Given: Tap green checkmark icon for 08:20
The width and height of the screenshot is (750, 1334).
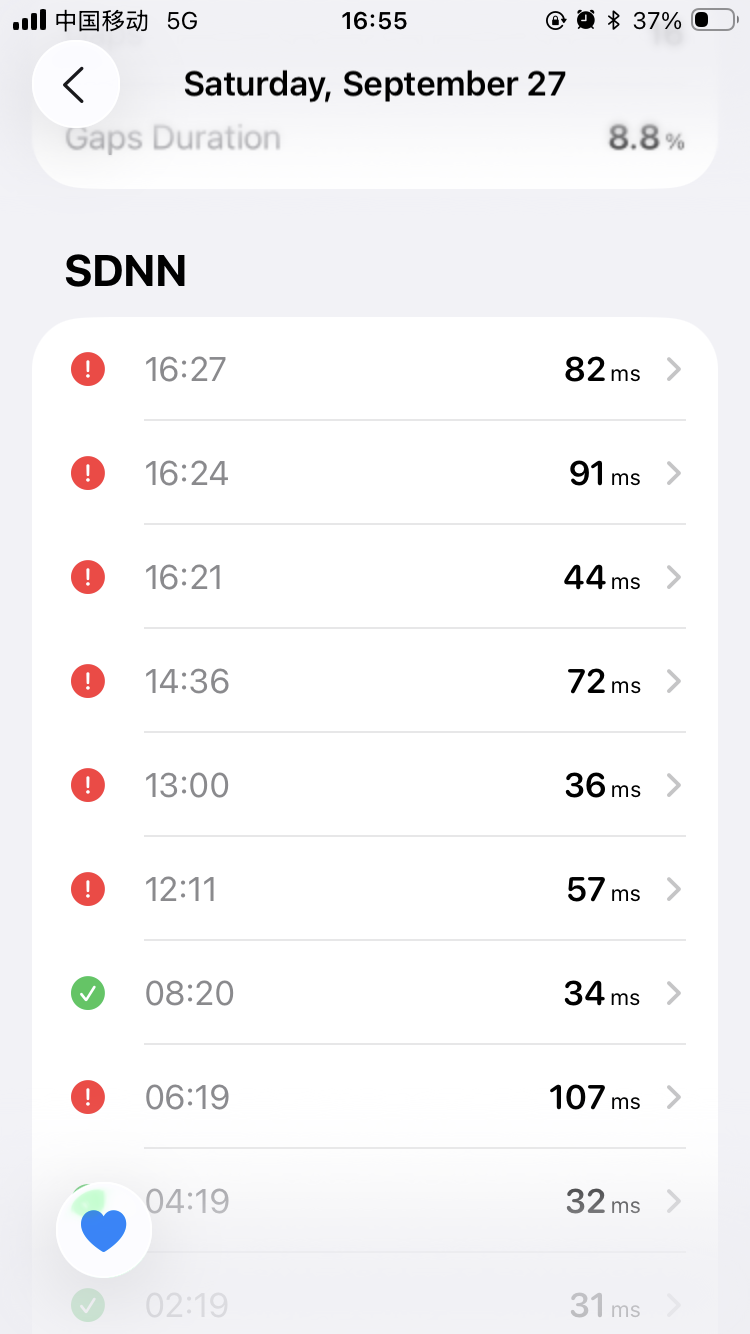Looking at the screenshot, I should [88, 994].
